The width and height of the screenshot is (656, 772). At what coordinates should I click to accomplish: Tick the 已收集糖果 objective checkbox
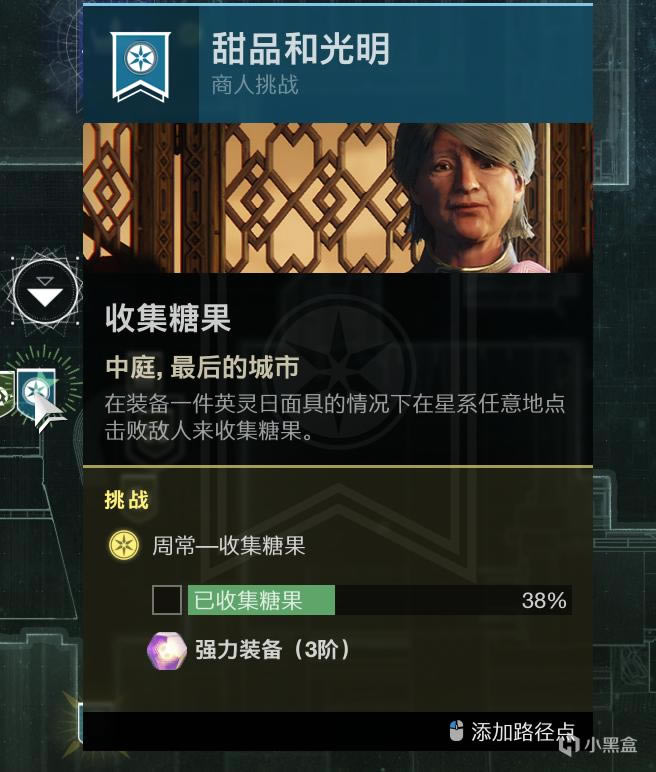pyautogui.click(x=166, y=600)
